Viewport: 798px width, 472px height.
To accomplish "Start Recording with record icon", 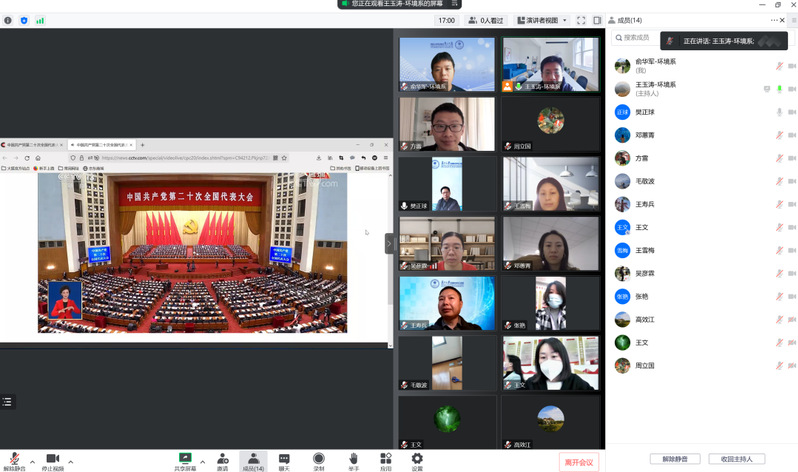I will [x=319, y=461].
